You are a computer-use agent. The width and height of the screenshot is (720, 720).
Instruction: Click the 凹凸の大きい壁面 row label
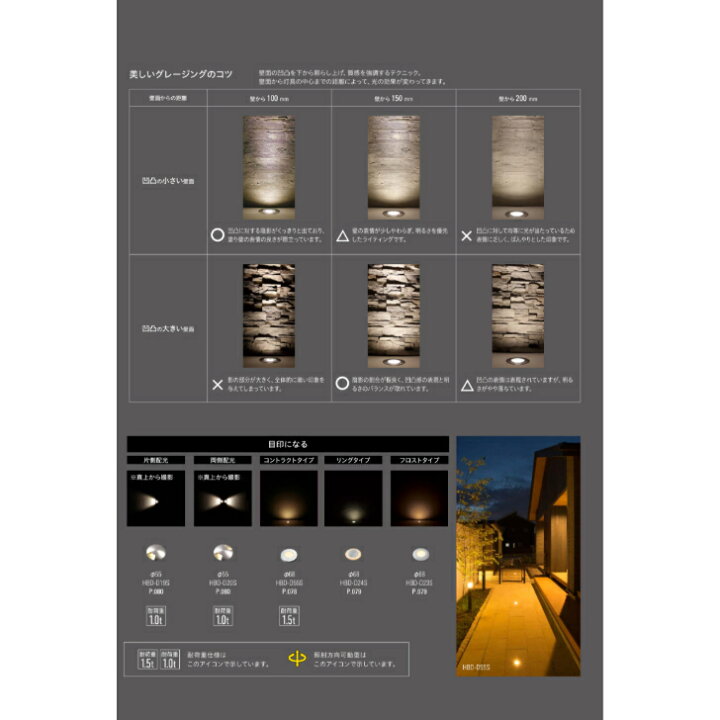[x=168, y=329]
